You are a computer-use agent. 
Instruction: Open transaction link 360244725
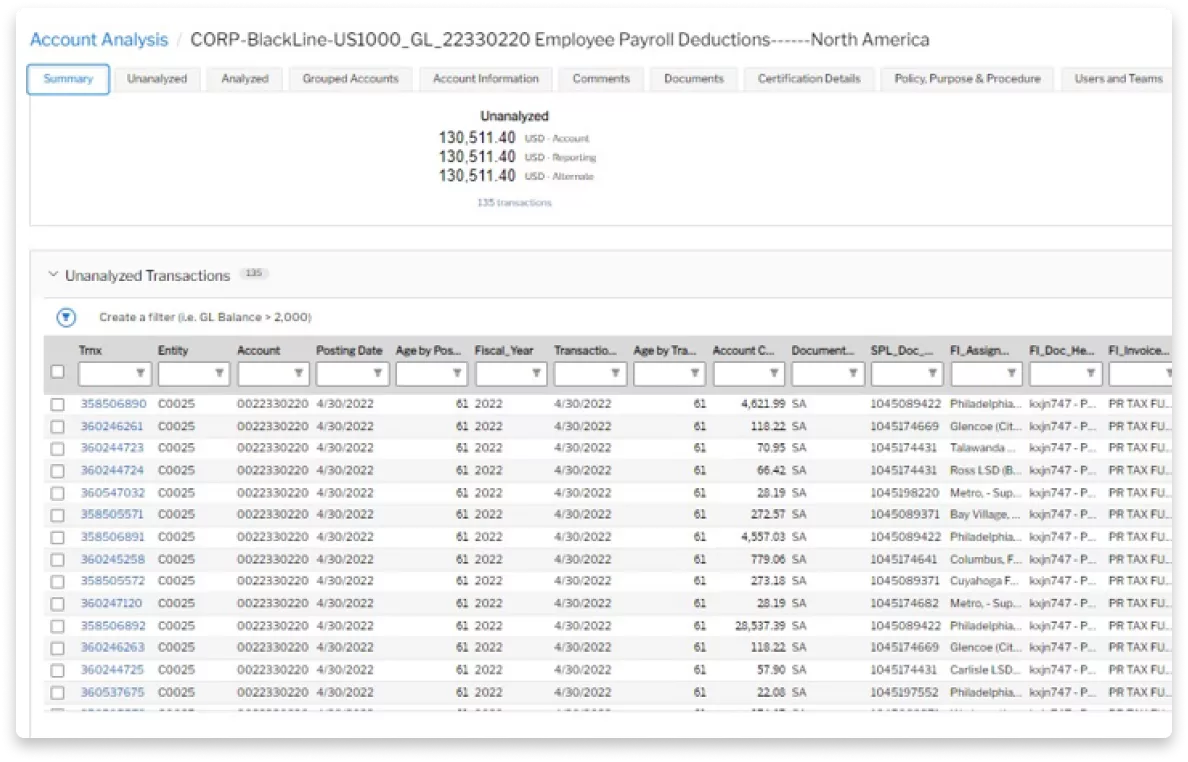tap(112, 670)
